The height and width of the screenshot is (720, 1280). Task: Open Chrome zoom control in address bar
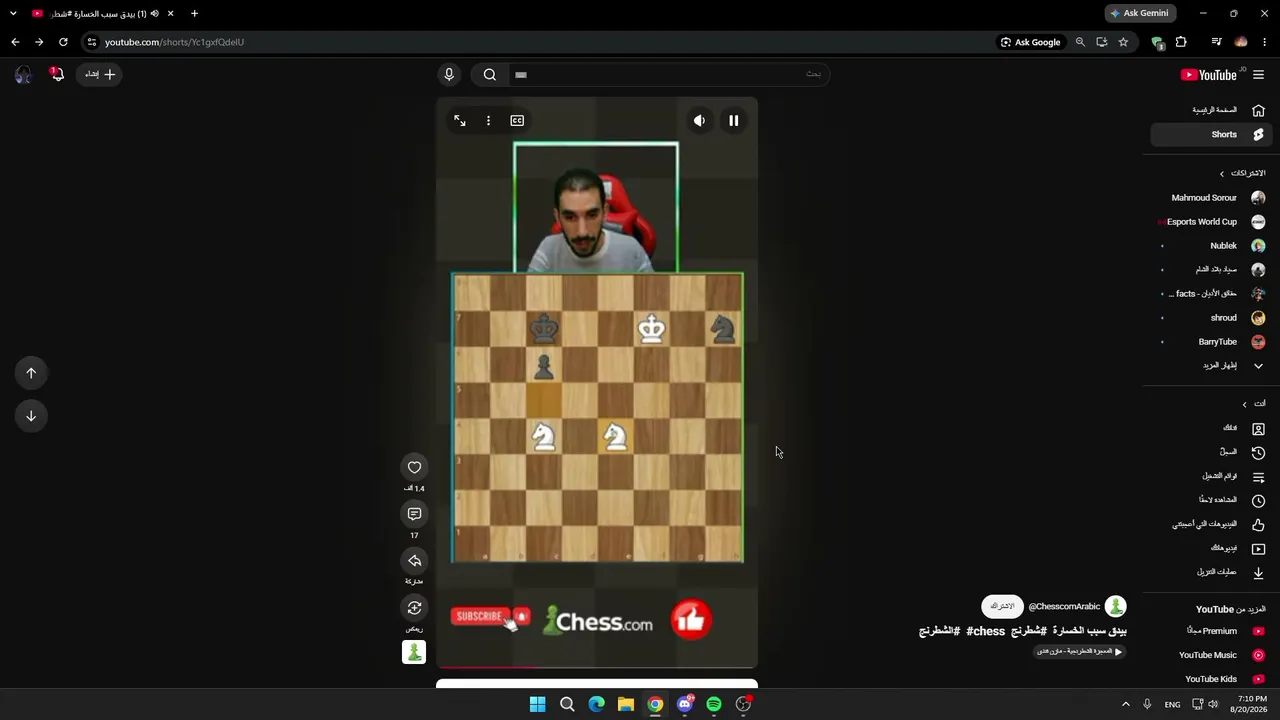(1080, 42)
